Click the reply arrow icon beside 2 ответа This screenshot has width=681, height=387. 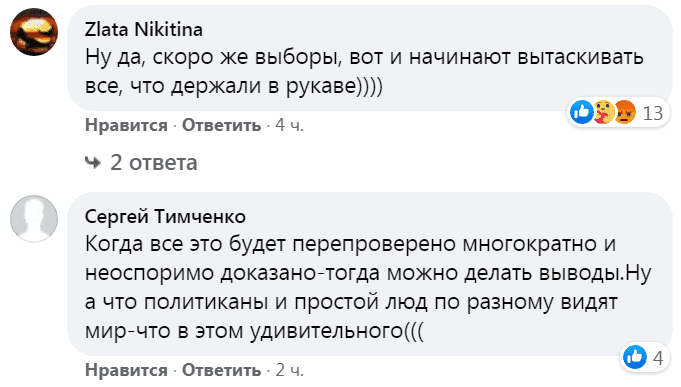[x=93, y=163]
